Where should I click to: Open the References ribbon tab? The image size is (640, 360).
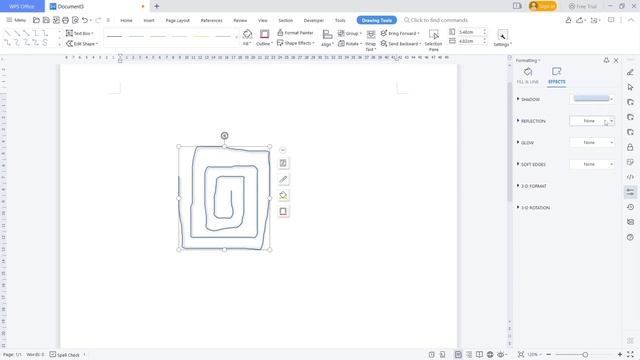tap(211, 20)
